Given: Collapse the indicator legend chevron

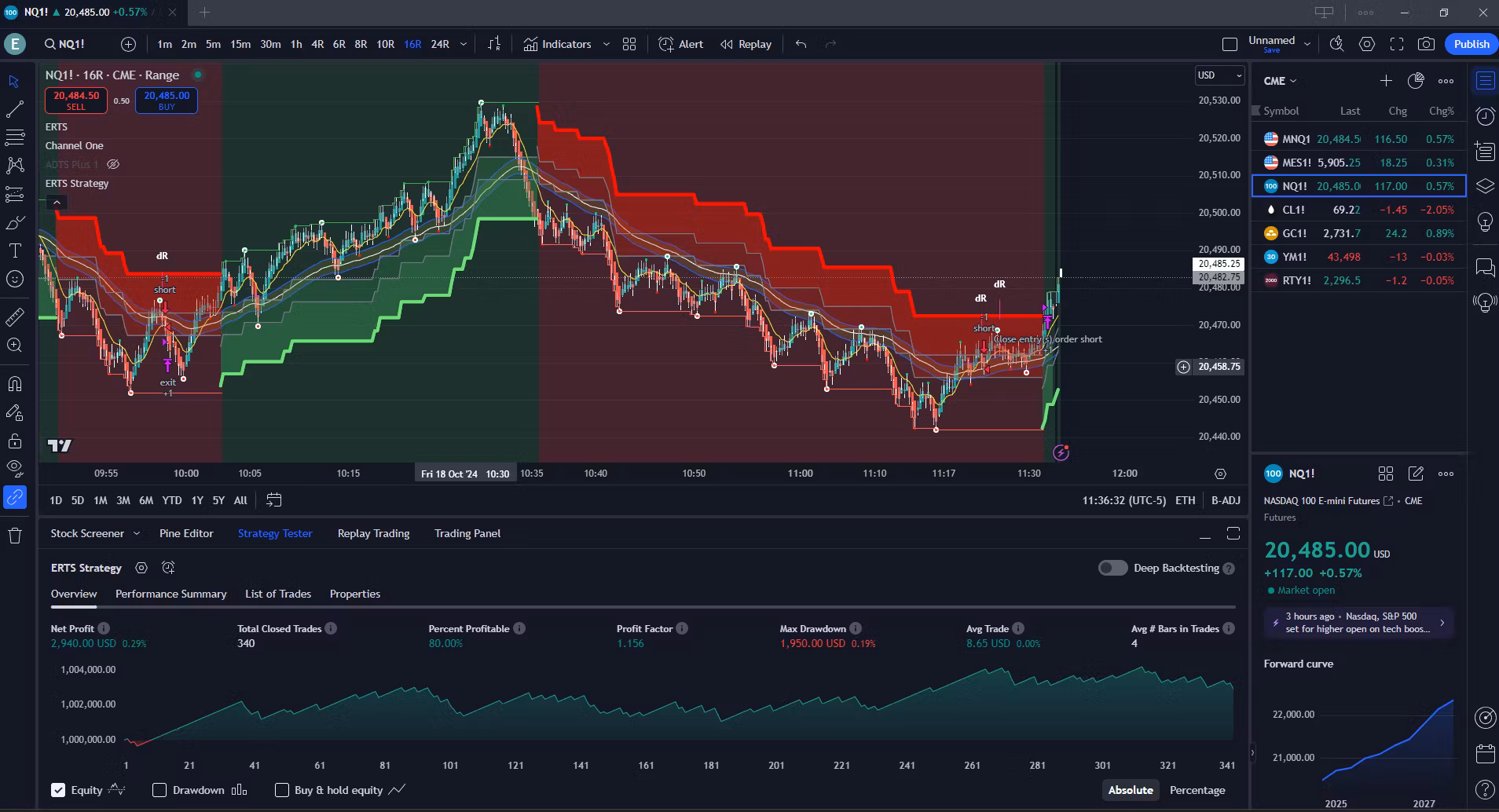Looking at the screenshot, I should pos(57,203).
